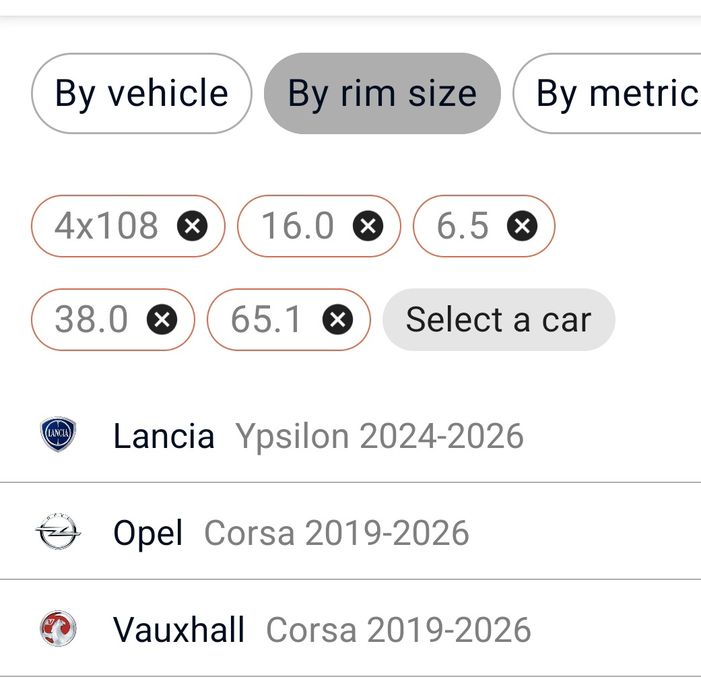
Task: Click the Opel lightning logo
Action: [x=58, y=532]
